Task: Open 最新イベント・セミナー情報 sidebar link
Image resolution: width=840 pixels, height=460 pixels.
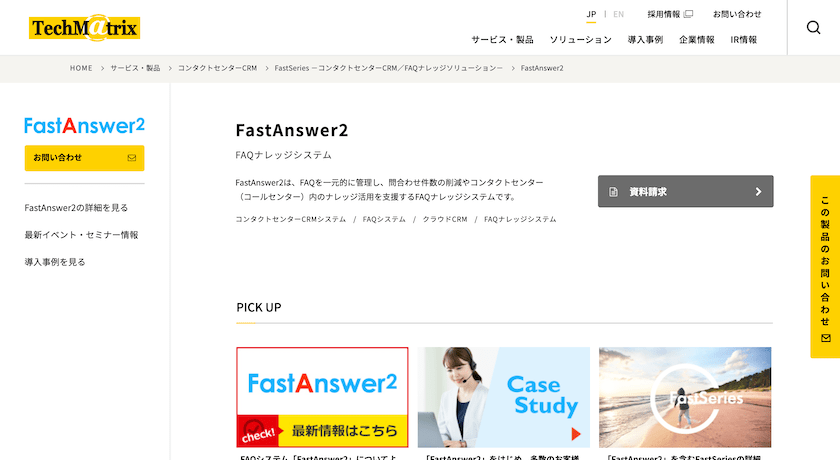Action: (81, 235)
